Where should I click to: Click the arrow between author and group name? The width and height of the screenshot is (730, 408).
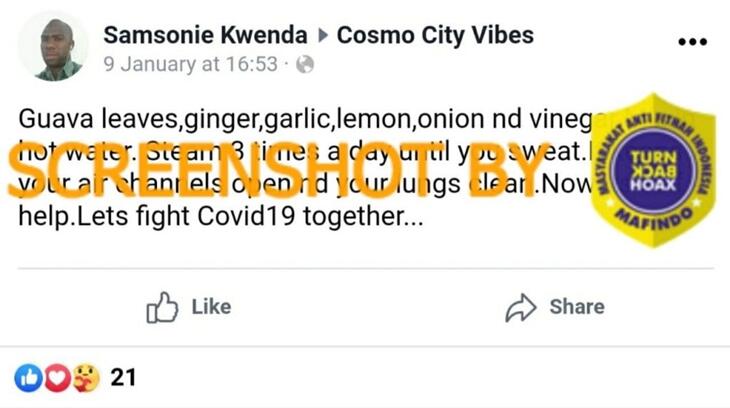(323, 36)
